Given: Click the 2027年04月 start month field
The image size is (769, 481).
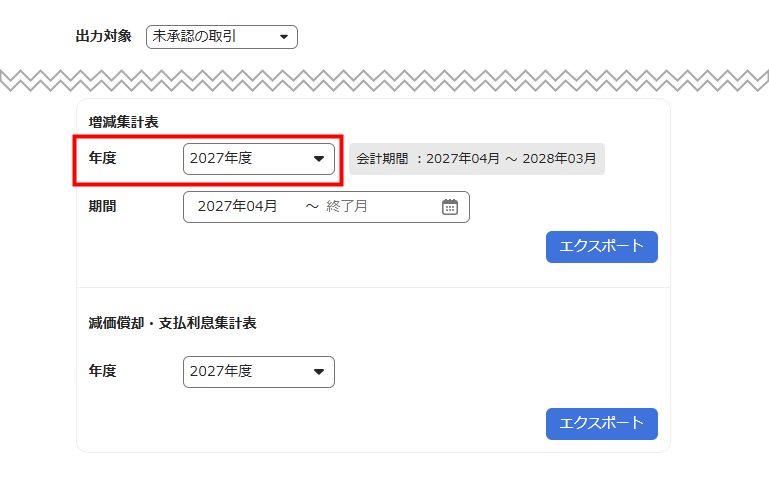Looking at the screenshot, I should pos(237,207).
